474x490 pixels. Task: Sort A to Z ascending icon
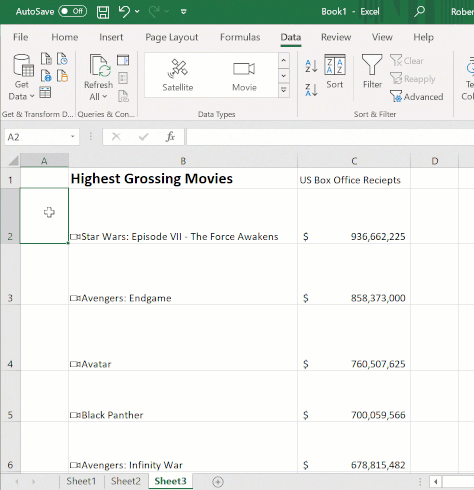click(x=311, y=66)
